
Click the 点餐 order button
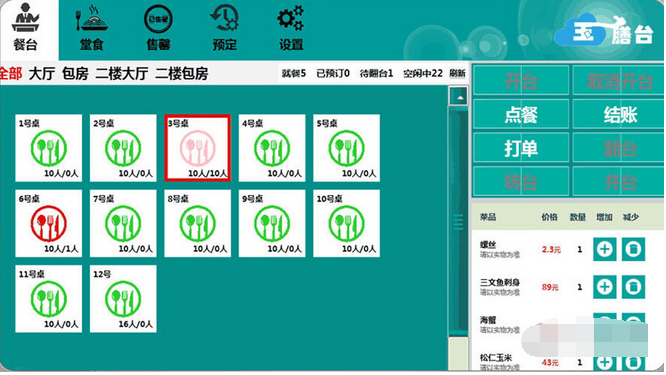[x=521, y=114]
